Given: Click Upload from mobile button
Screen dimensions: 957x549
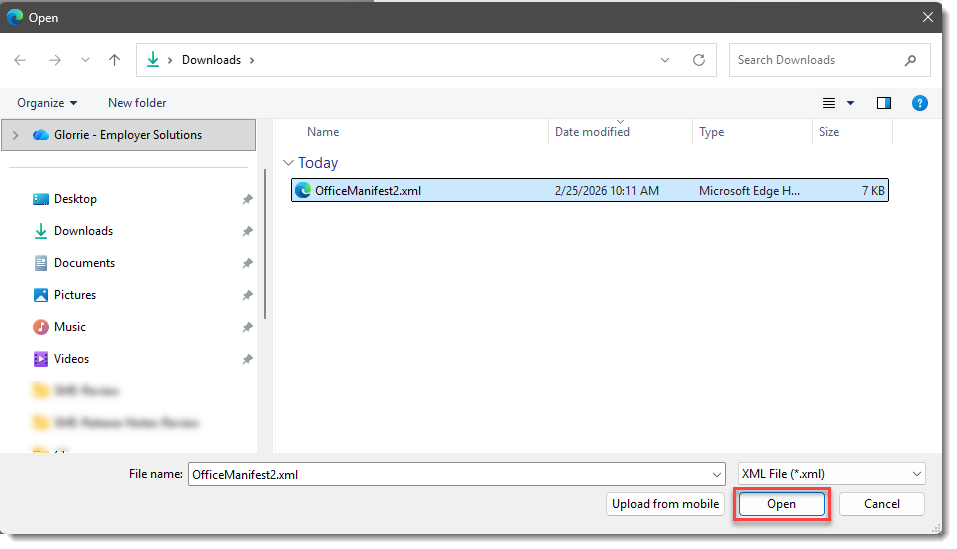Looking at the screenshot, I should (665, 504).
